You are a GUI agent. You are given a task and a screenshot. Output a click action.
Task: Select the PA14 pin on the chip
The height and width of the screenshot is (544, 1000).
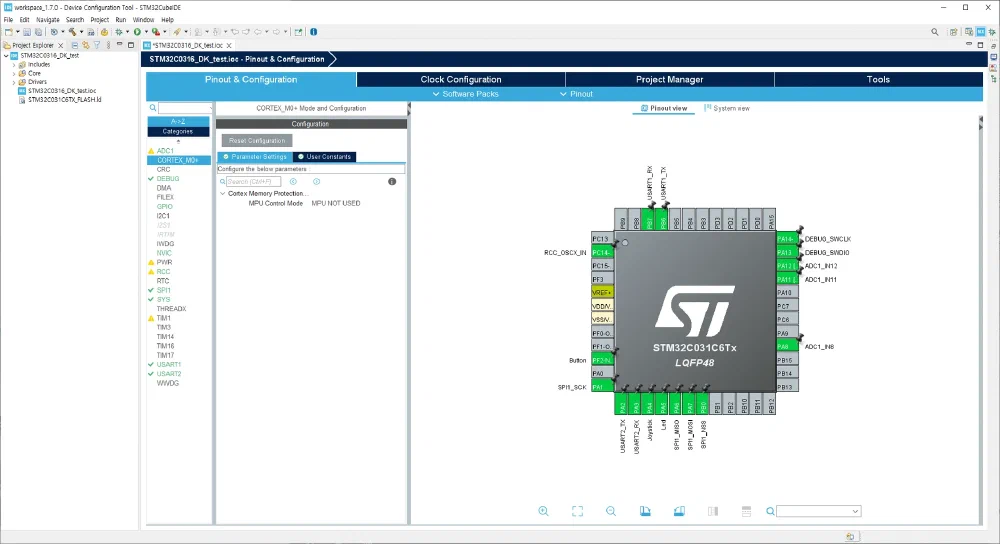pos(785,239)
